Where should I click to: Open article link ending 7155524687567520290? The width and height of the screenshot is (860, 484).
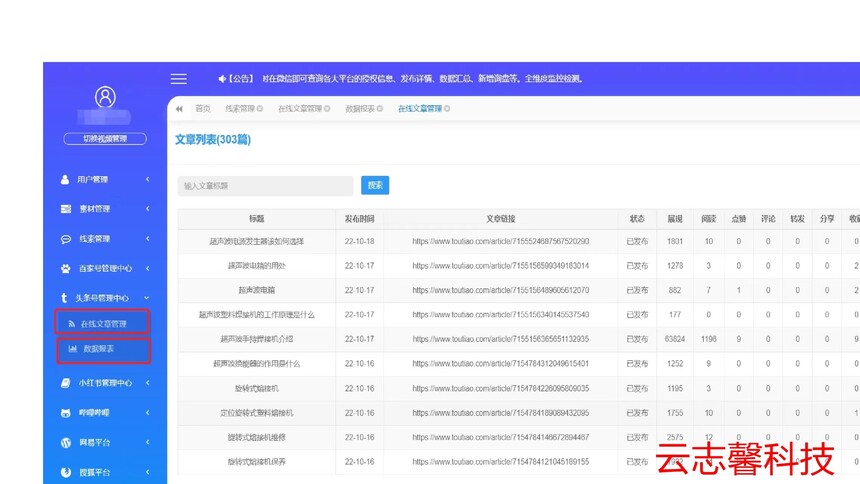501,241
